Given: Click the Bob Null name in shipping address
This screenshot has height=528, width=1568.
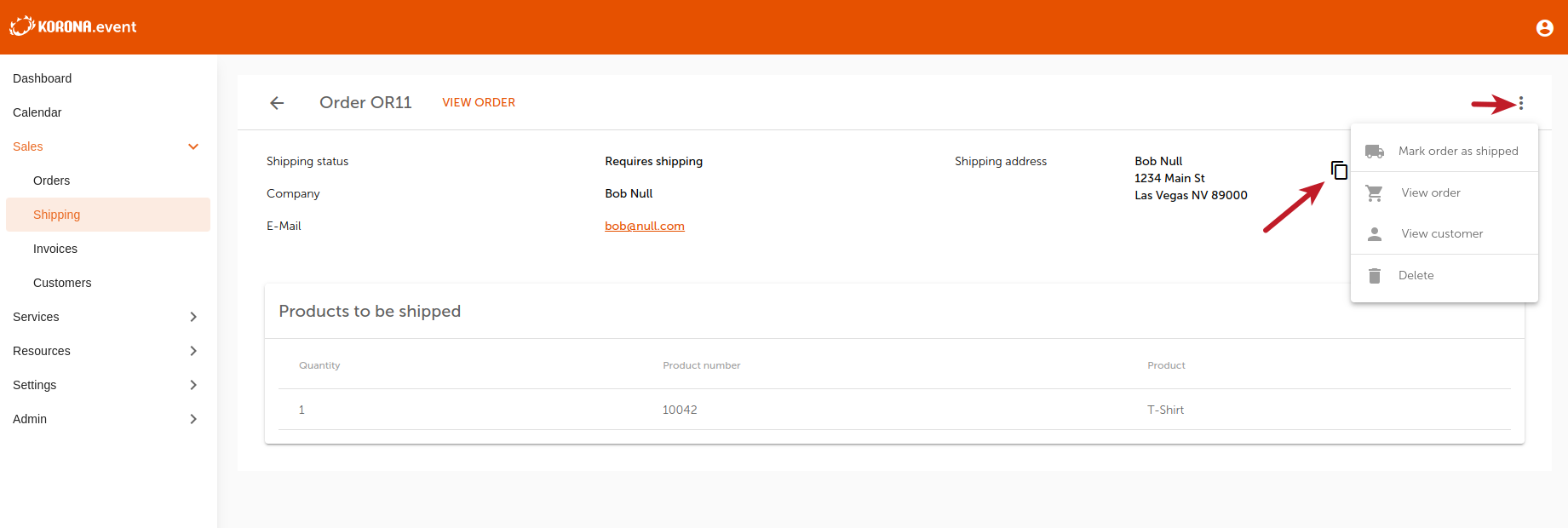Looking at the screenshot, I should point(1158,162).
